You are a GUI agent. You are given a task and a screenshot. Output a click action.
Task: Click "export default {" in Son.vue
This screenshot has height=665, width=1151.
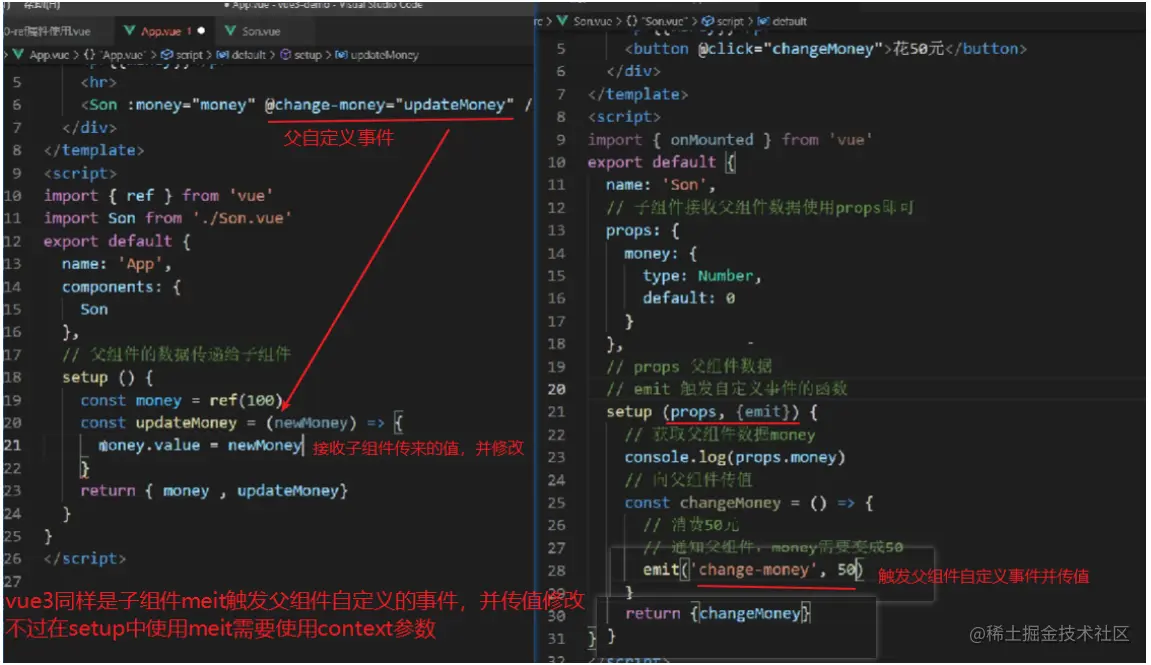[x=661, y=162]
